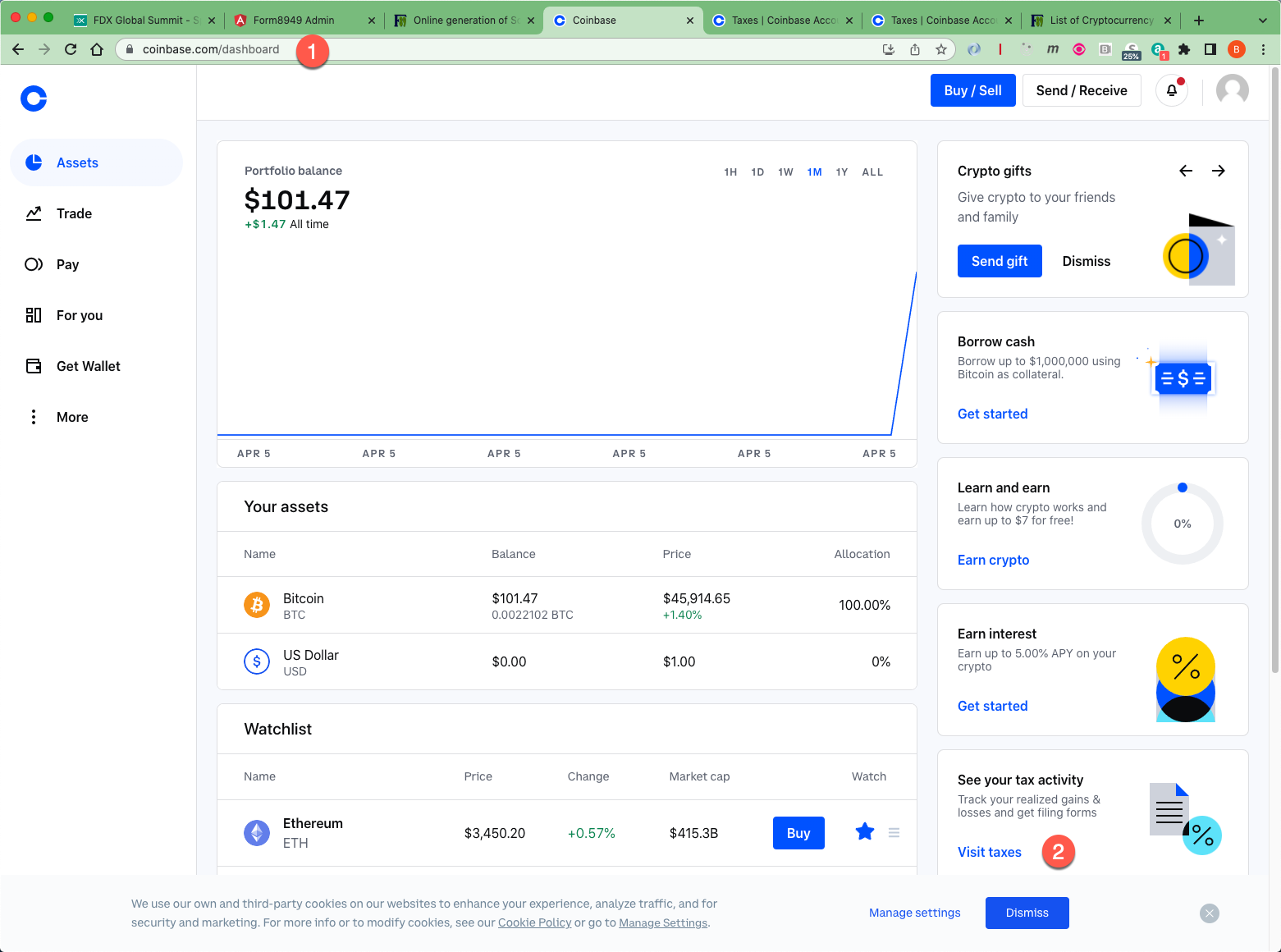This screenshot has height=952, width=1281.
Task: Open the Chrome extensions puzzle icon
Action: (1184, 49)
